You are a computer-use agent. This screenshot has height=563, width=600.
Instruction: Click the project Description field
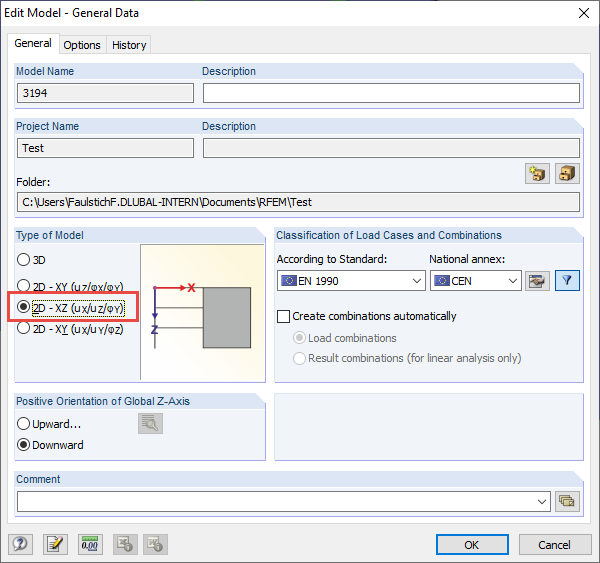click(391, 148)
